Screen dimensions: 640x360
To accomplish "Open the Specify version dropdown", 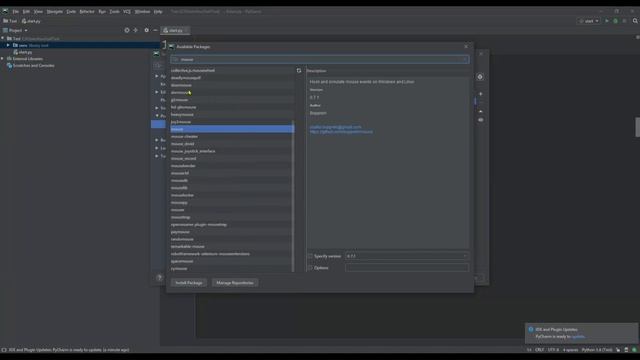I will pos(407,256).
